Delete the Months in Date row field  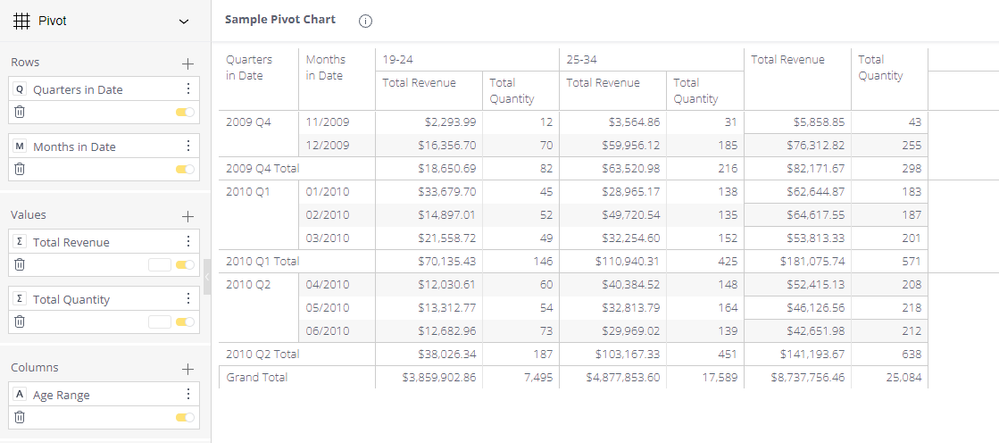tap(19, 169)
